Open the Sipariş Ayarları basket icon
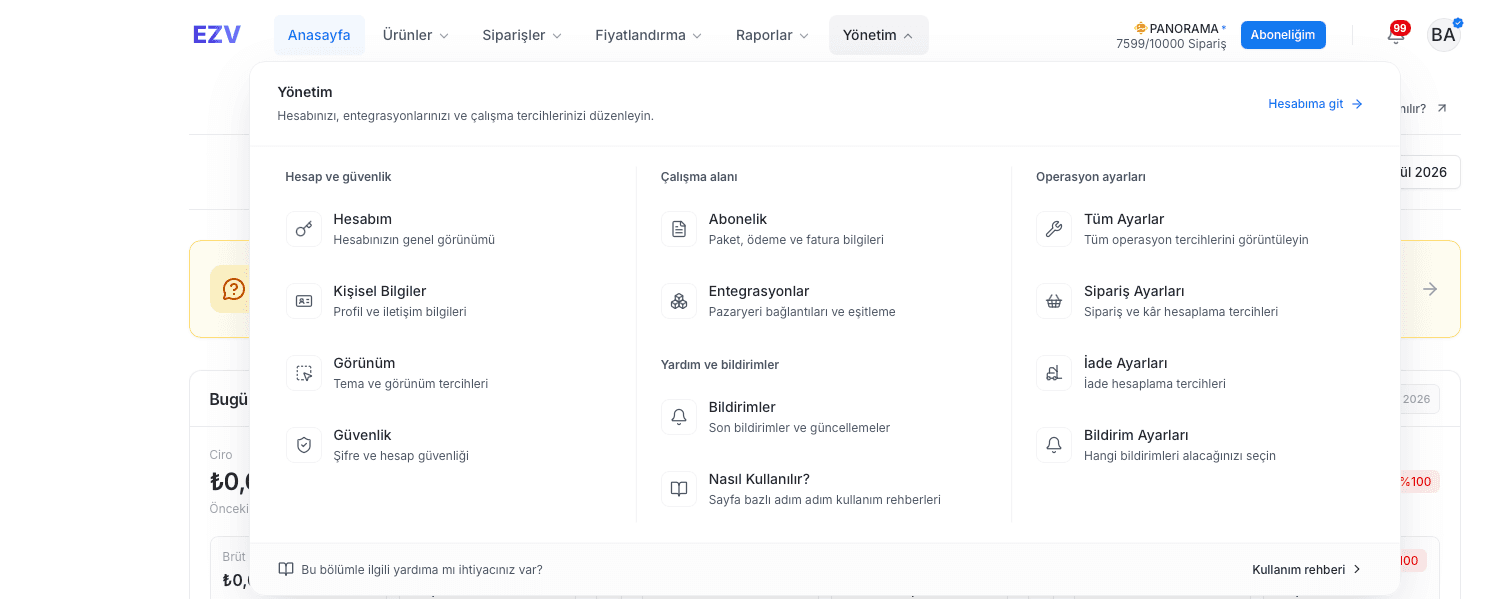The image size is (1512, 599). [x=1054, y=301]
